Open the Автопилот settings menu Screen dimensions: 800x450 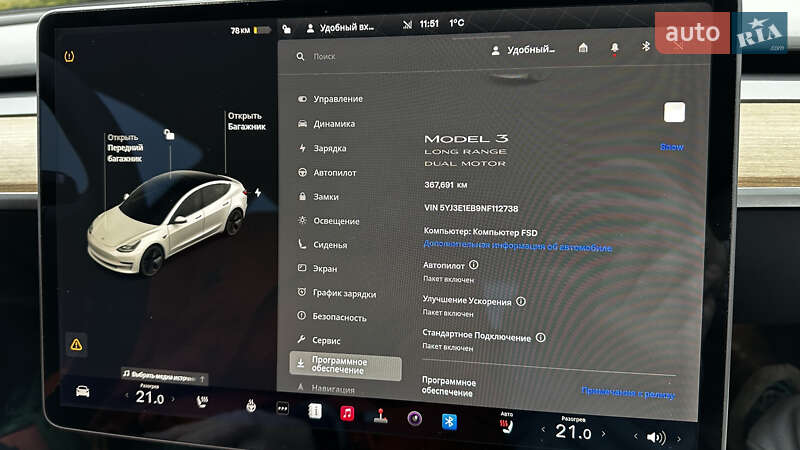coord(327,172)
